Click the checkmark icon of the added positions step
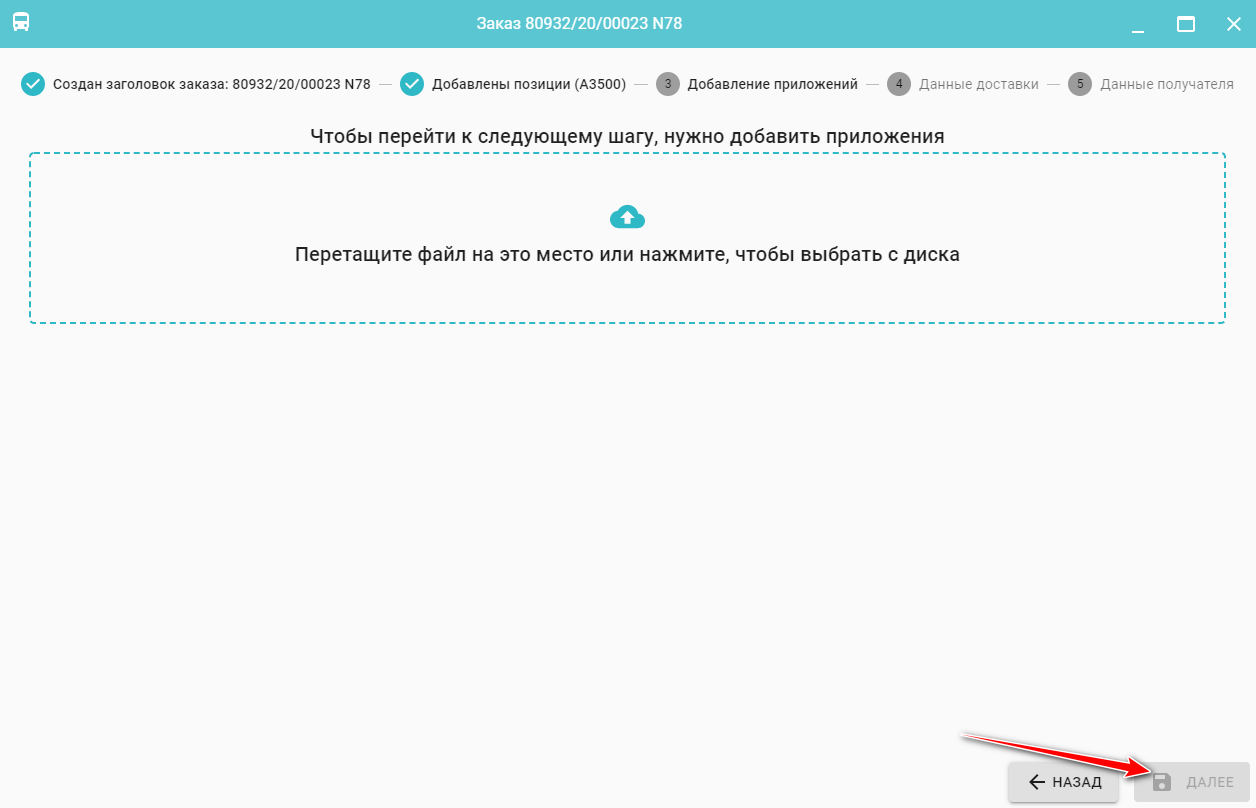The image size is (1256, 808). tap(412, 84)
